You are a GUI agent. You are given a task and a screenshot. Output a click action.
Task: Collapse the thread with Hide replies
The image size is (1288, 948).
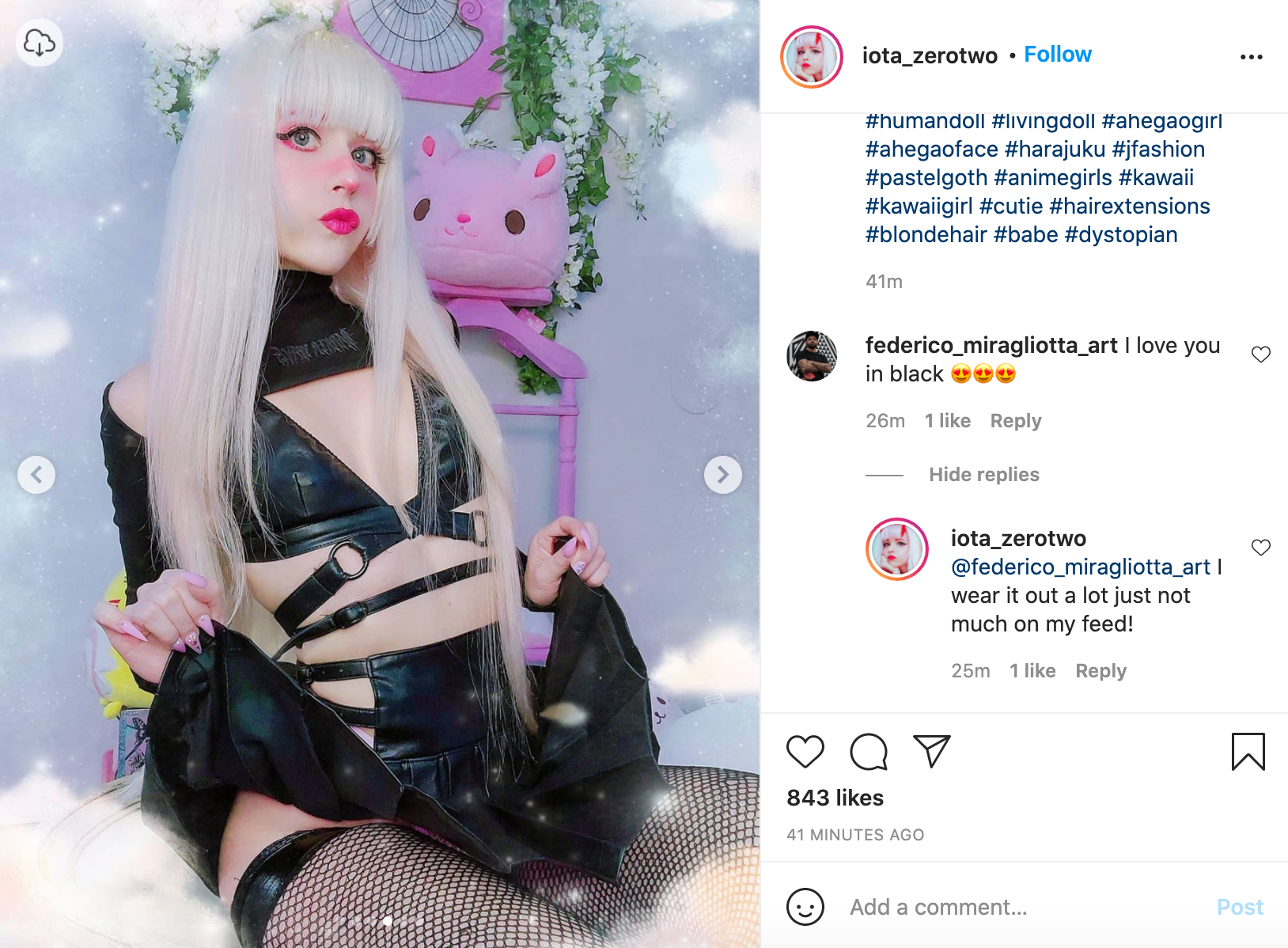[x=983, y=475]
